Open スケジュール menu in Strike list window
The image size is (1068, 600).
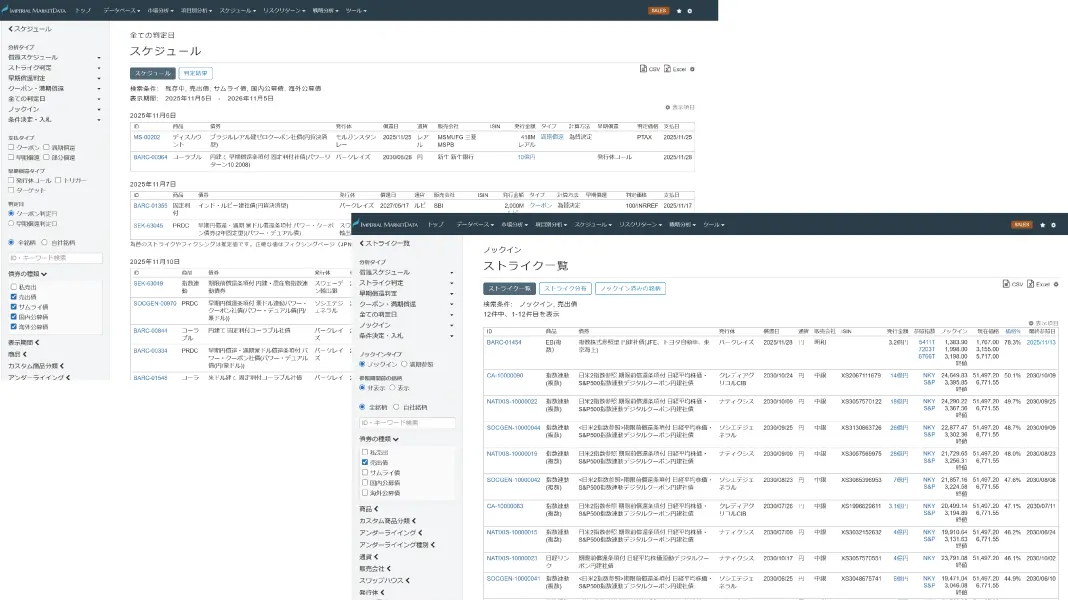(x=593, y=225)
